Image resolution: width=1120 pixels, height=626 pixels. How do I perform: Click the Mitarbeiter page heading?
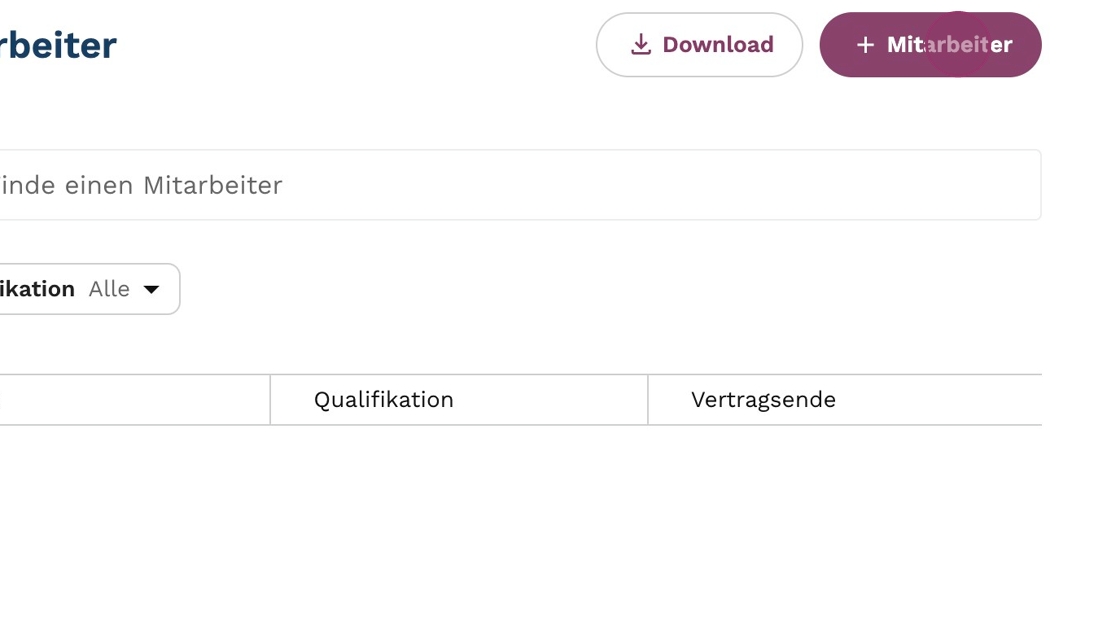click(58, 45)
